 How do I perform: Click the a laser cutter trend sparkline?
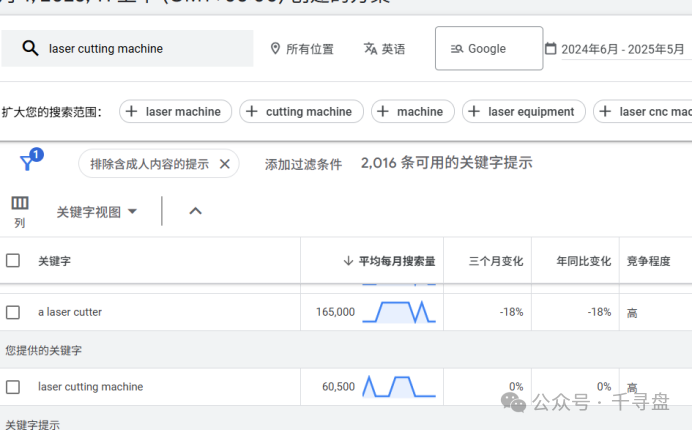tap(399, 312)
